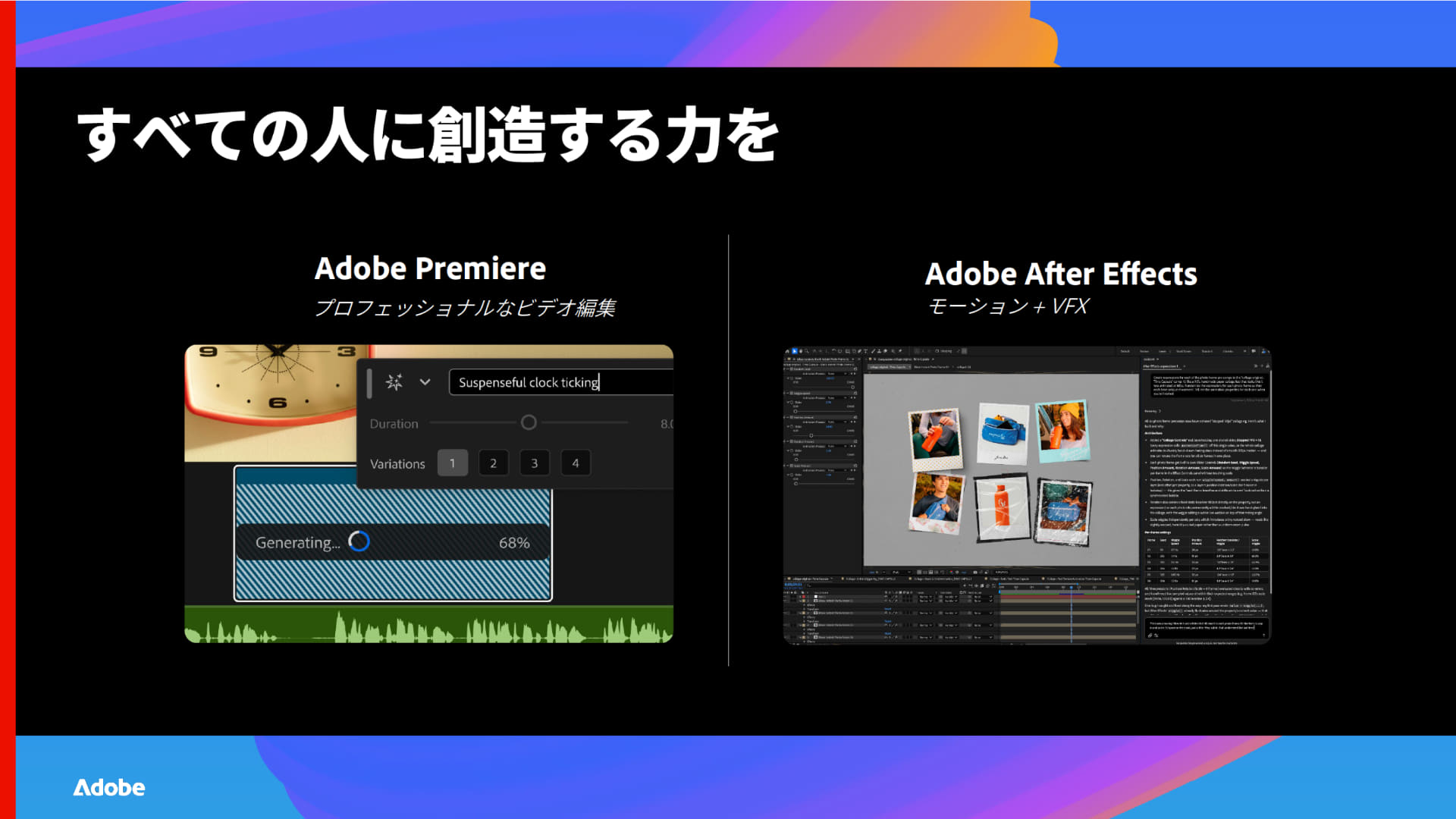Click the Duration slider handle
Image resolution: width=1456 pixels, height=819 pixels.
(x=529, y=422)
